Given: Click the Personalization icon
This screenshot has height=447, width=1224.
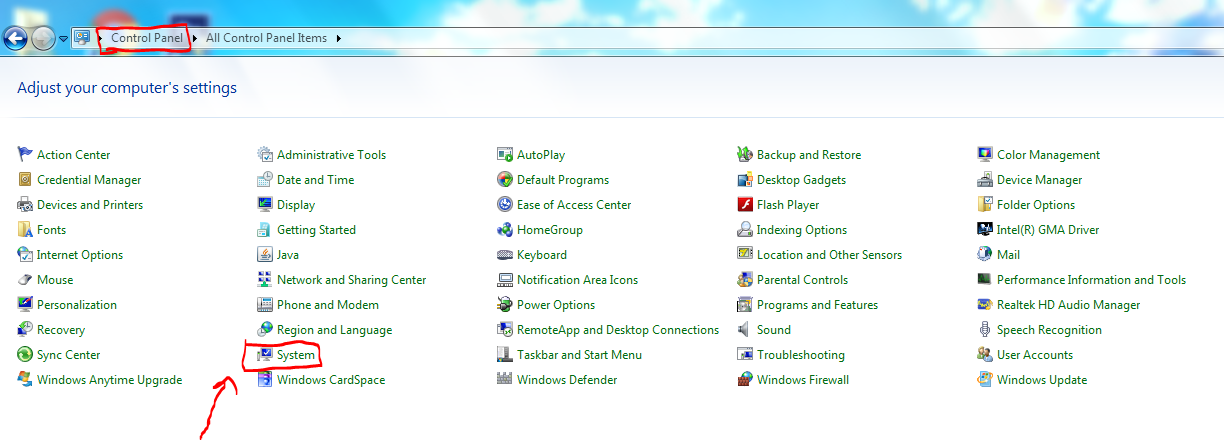Looking at the screenshot, I should point(25,304).
